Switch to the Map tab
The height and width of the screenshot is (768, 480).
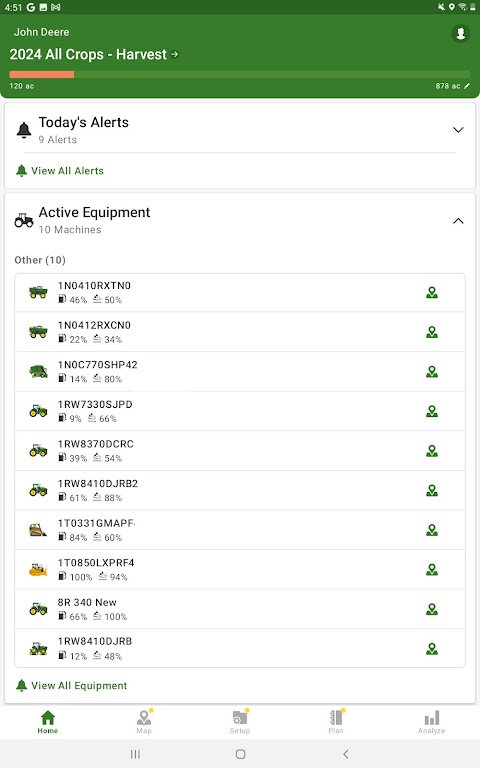coord(144,722)
